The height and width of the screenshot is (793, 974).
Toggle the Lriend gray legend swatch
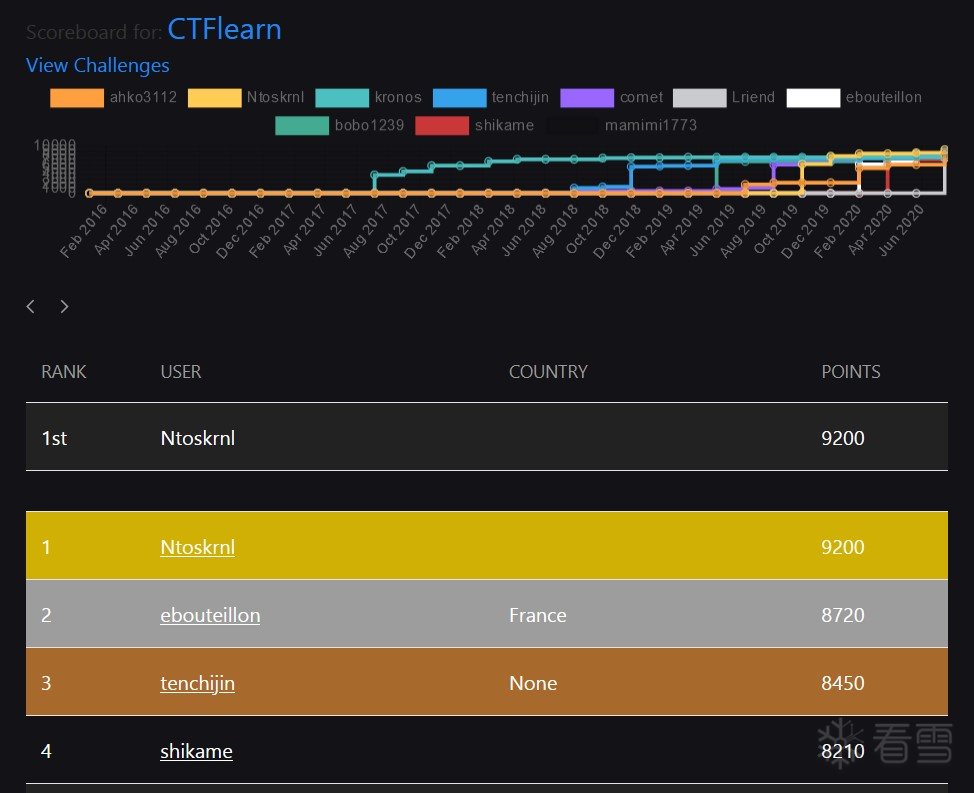coord(699,97)
